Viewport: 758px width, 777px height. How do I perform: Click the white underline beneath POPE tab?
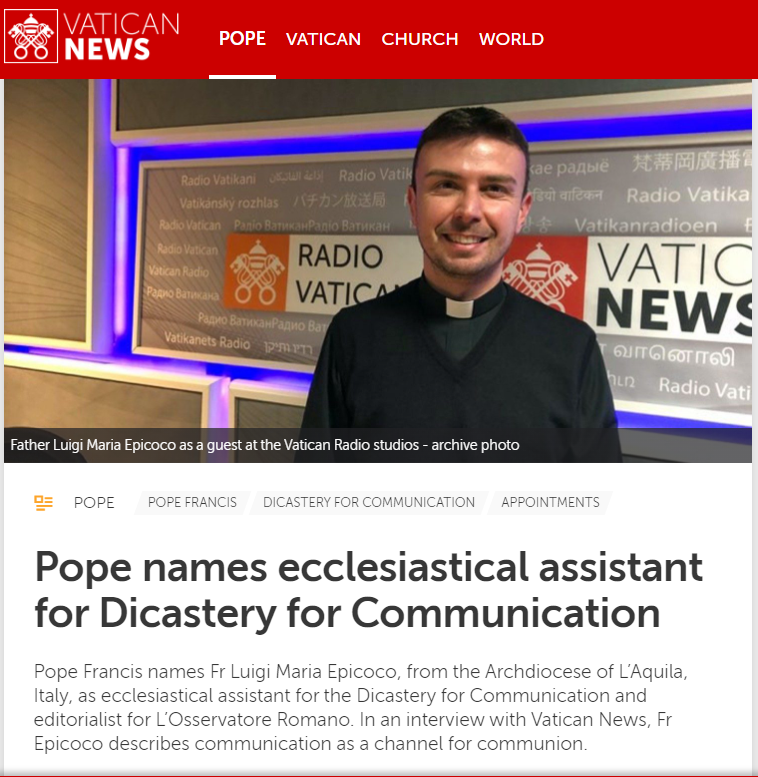[242, 77]
